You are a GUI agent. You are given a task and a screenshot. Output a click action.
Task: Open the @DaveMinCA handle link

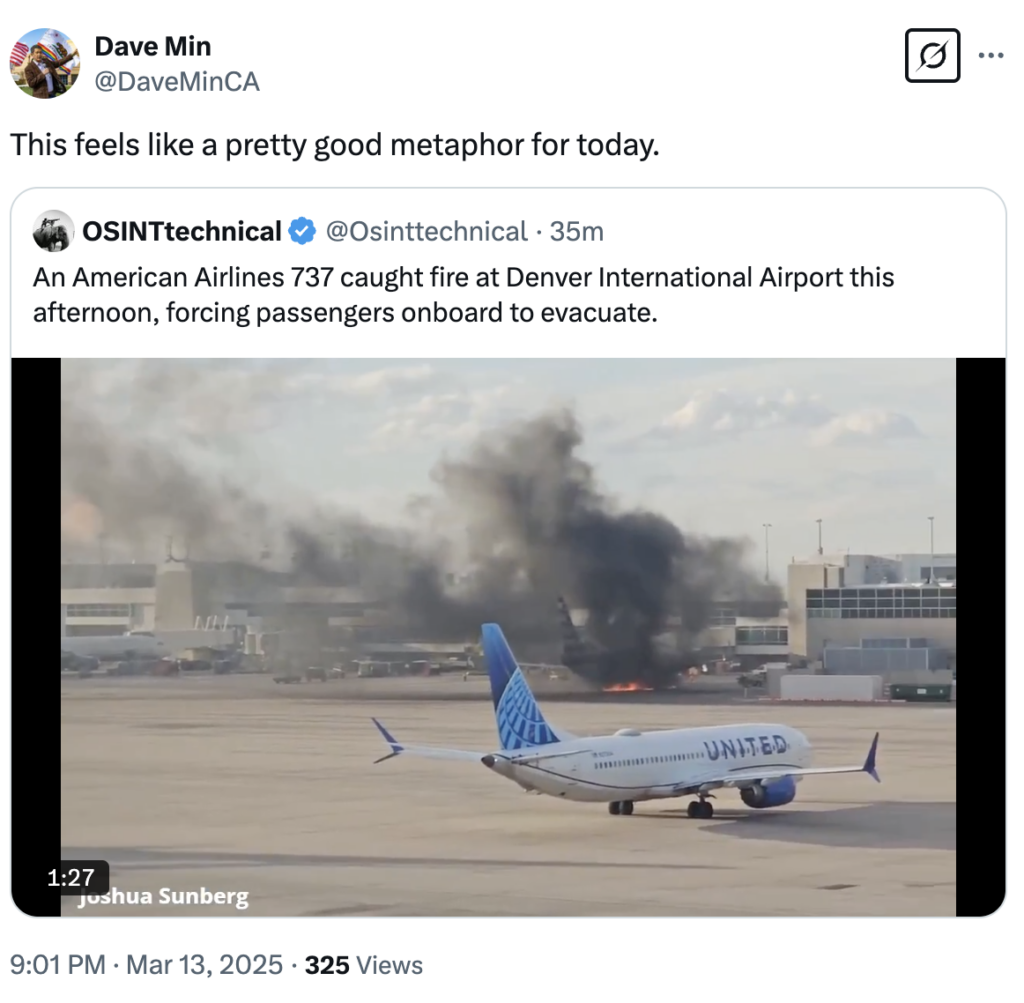click(177, 81)
